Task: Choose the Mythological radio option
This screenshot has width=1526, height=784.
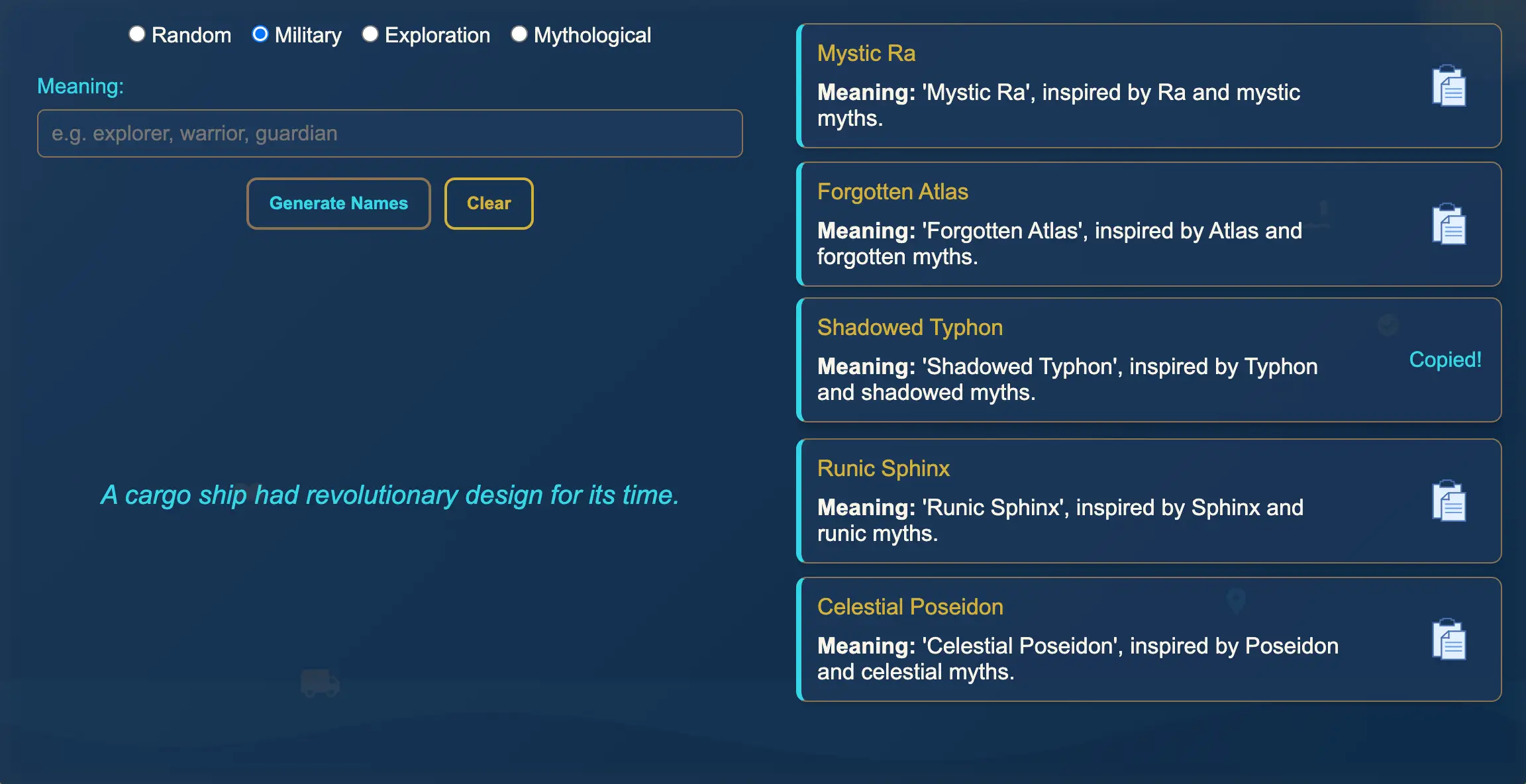Action: pos(519,34)
